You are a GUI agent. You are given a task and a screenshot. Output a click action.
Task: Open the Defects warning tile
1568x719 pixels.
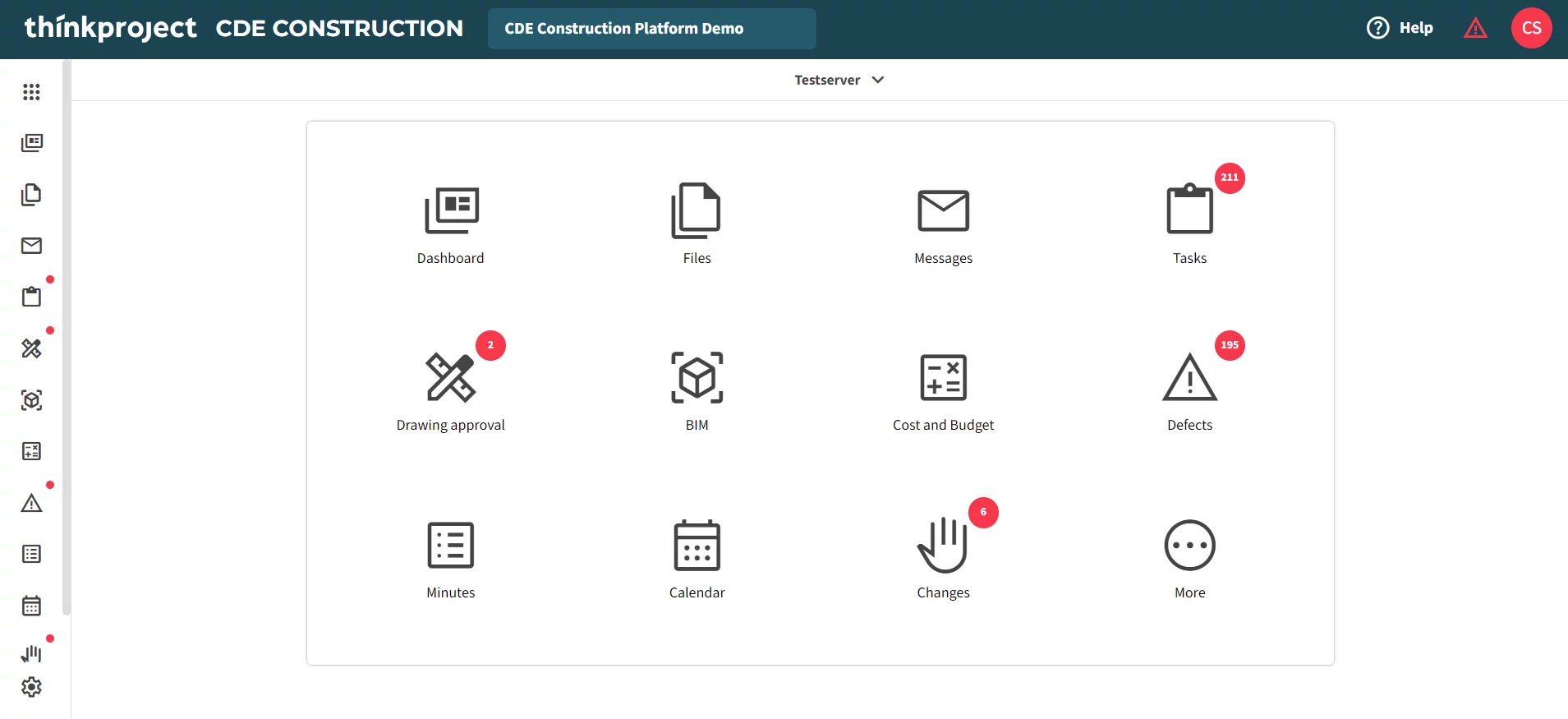pos(1189,390)
